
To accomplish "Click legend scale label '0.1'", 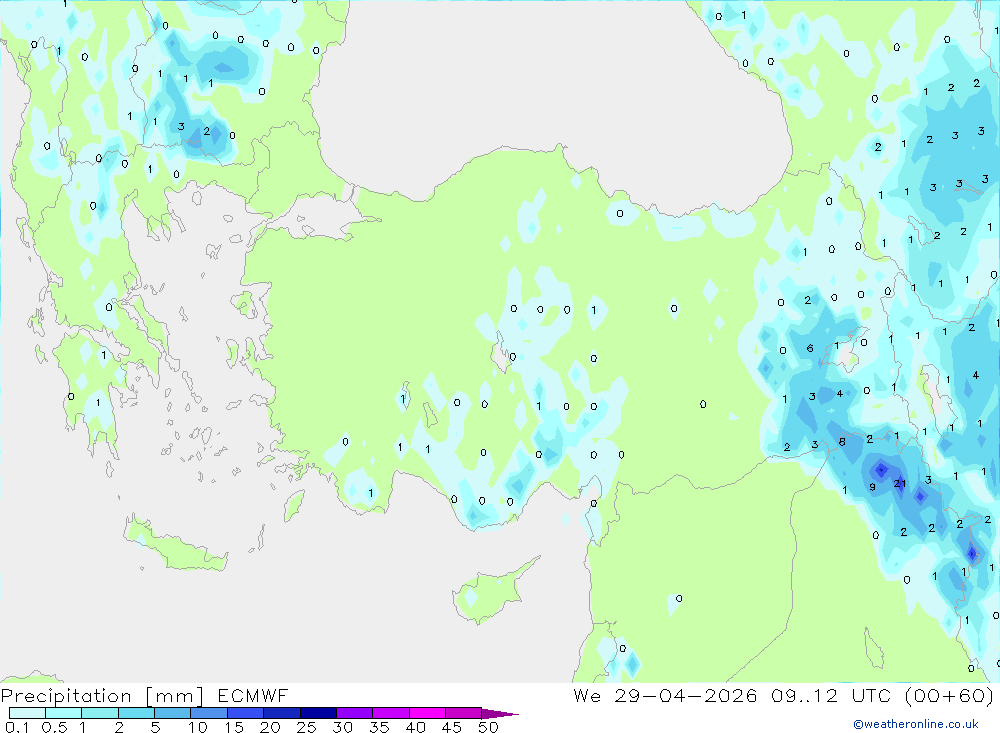I will point(17,727).
